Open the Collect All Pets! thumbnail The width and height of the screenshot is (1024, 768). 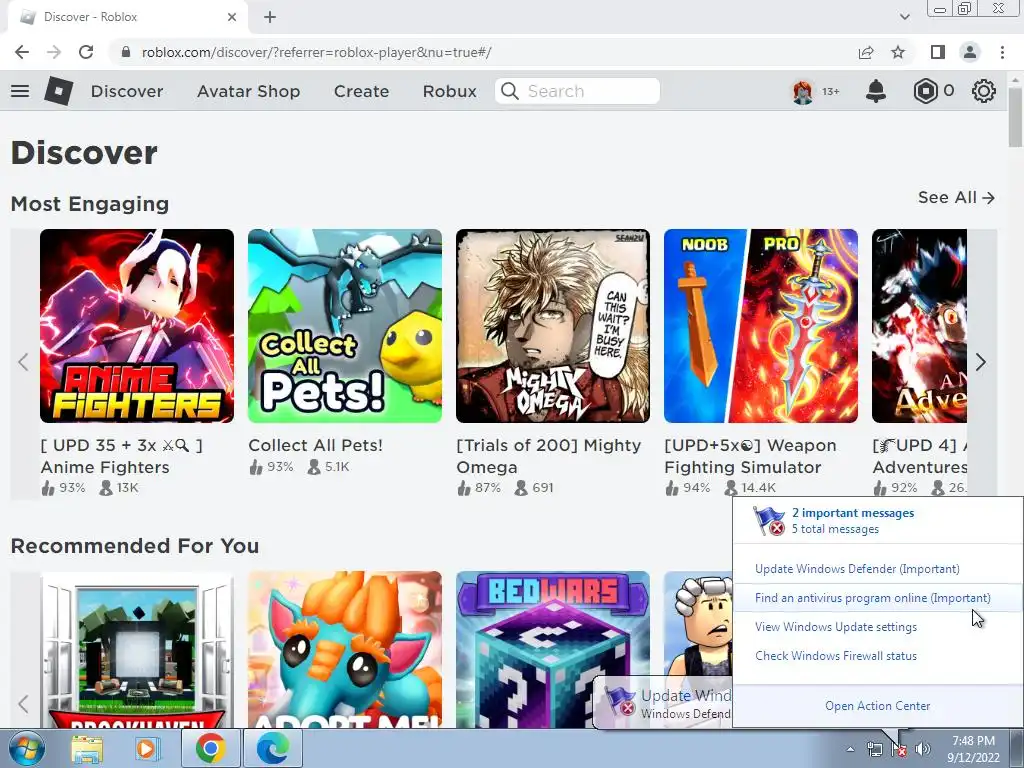tap(345, 326)
